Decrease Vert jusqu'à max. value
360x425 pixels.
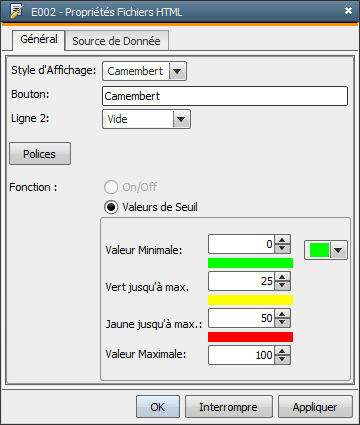click(x=282, y=285)
